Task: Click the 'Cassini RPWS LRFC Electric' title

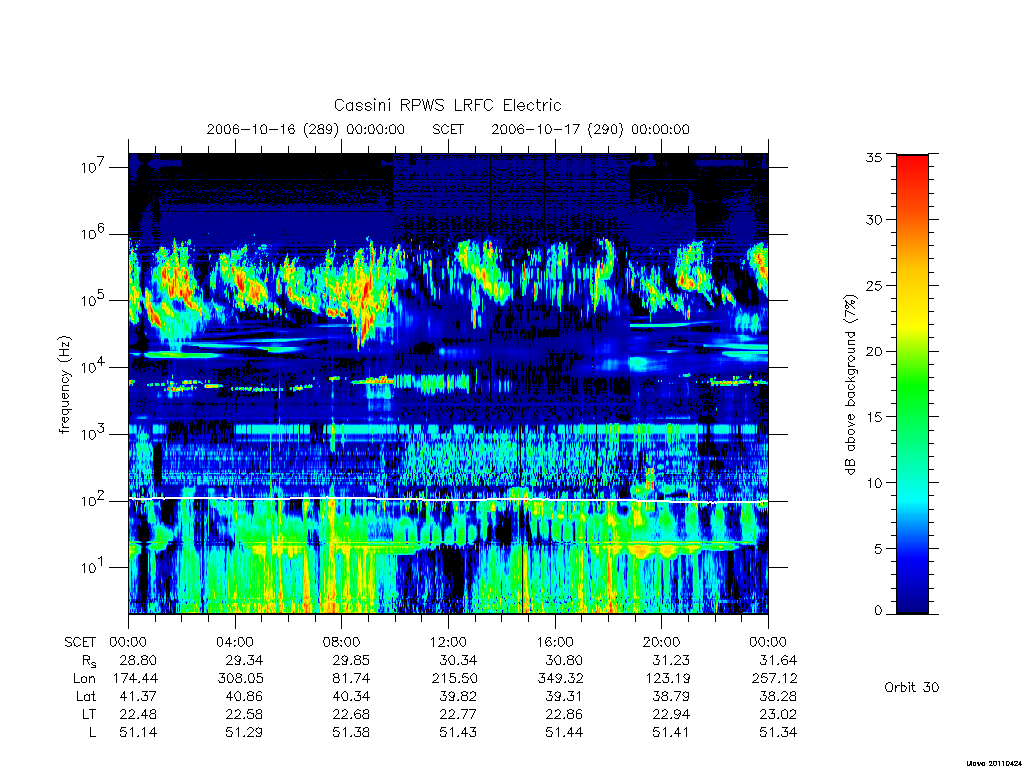Action: 447,105
